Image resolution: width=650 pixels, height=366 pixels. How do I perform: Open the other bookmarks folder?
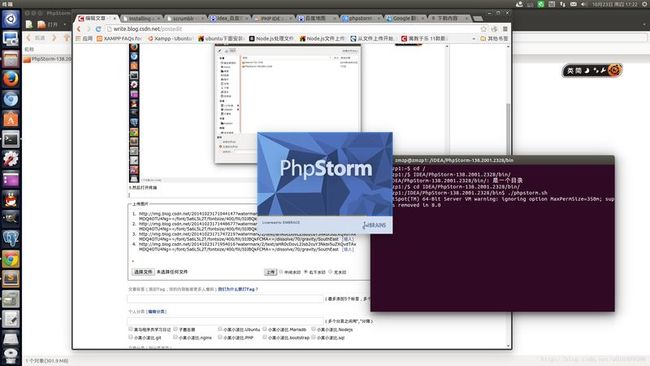[494, 39]
